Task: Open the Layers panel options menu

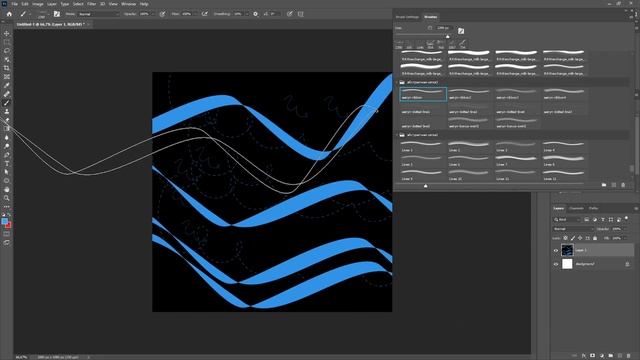Action: pyautogui.click(x=636, y=209)
